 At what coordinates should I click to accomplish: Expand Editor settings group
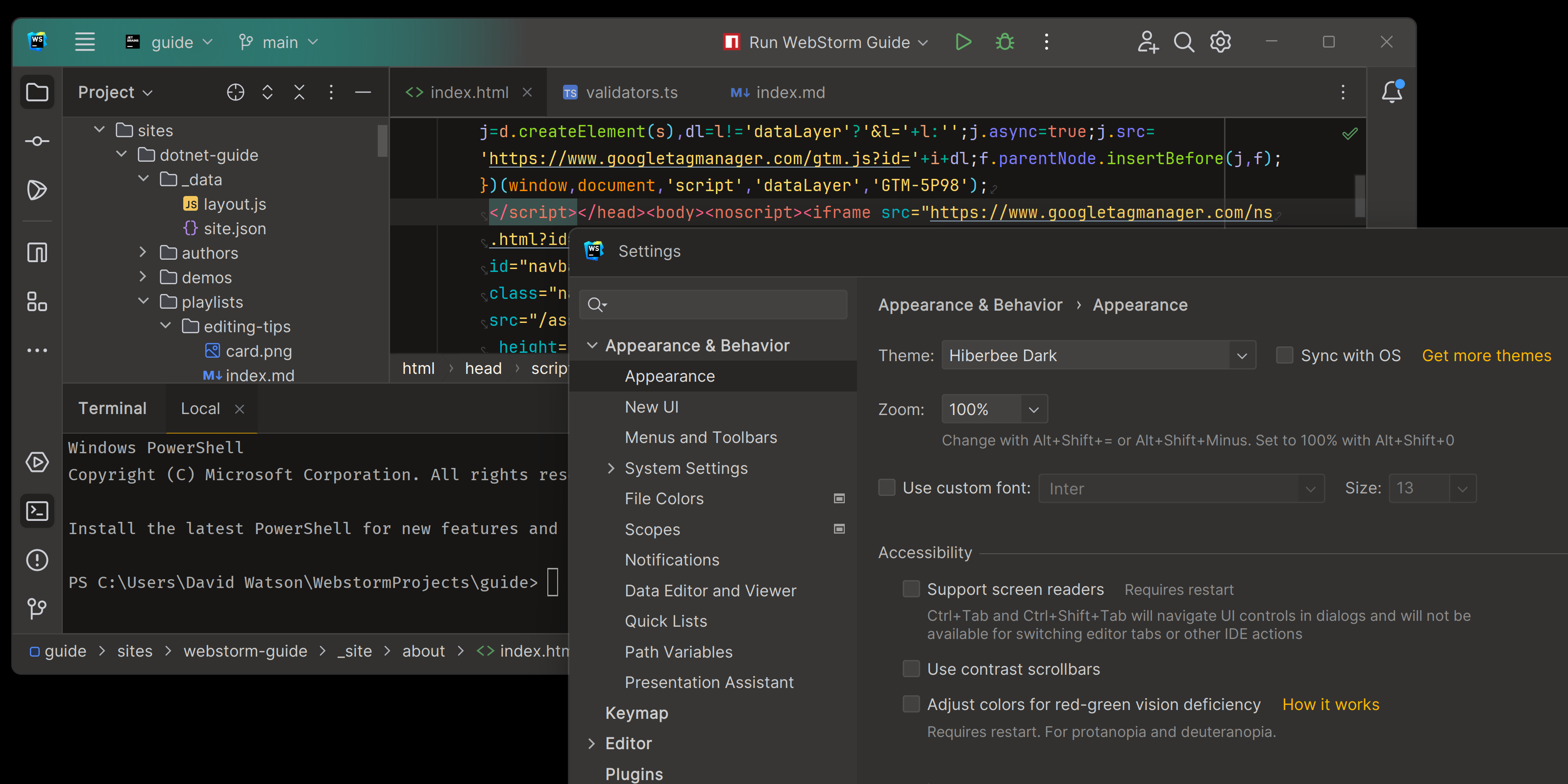point(591,743)
